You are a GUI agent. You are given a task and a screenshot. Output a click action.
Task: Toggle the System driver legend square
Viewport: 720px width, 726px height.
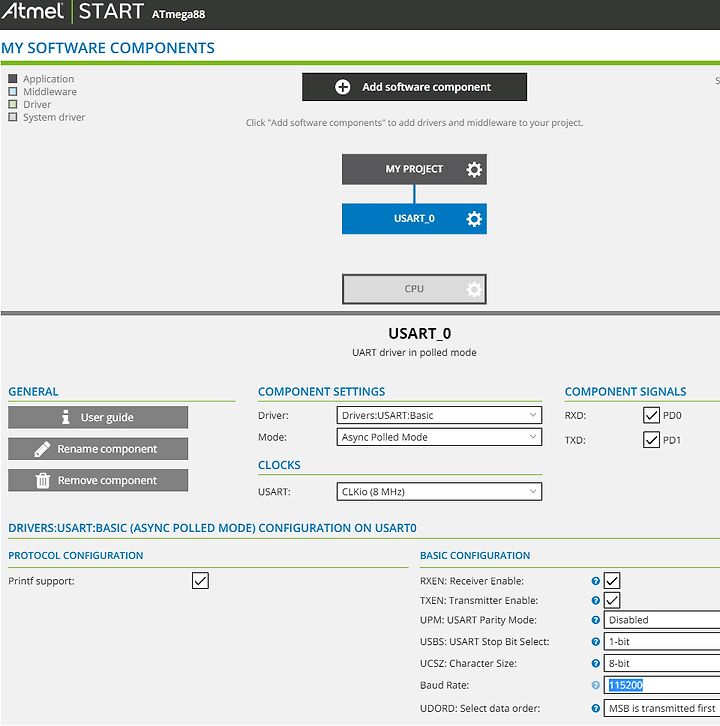pos(13,117)
